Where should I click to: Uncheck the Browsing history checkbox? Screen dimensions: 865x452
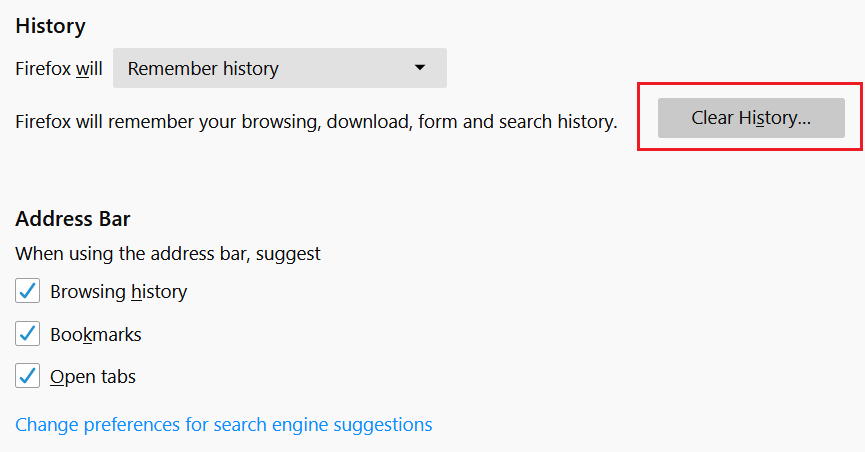pyautogui.click(x=27, y=292)
